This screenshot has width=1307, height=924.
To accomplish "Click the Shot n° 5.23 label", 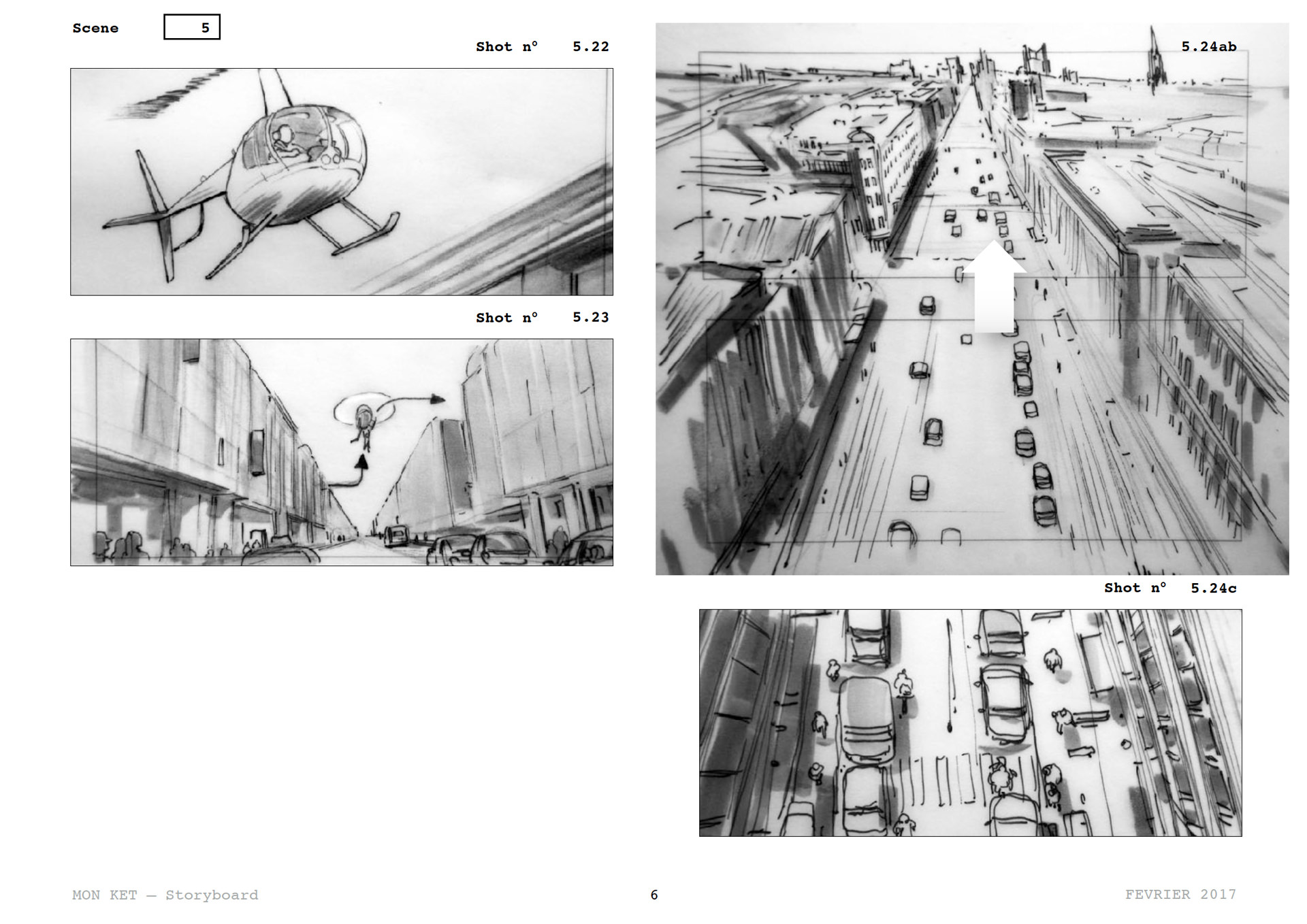I will 542,317.
